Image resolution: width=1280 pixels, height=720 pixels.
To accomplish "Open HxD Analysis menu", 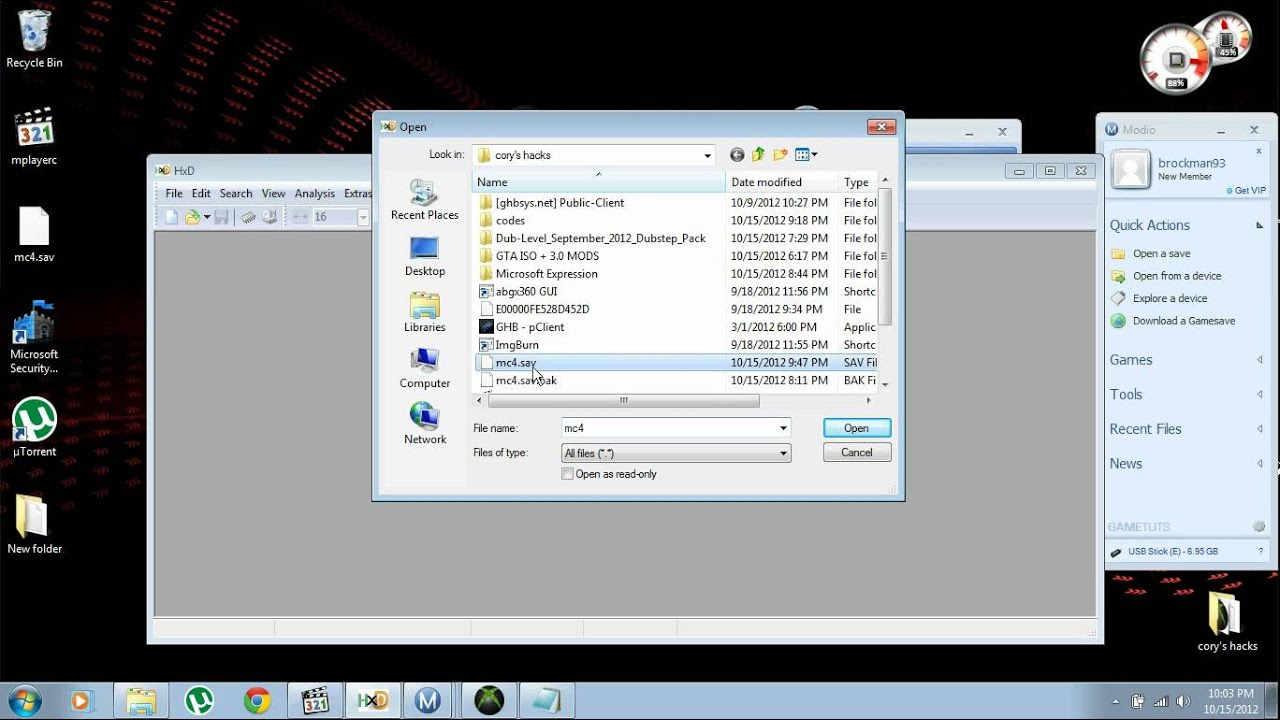I will coord(315,194).
